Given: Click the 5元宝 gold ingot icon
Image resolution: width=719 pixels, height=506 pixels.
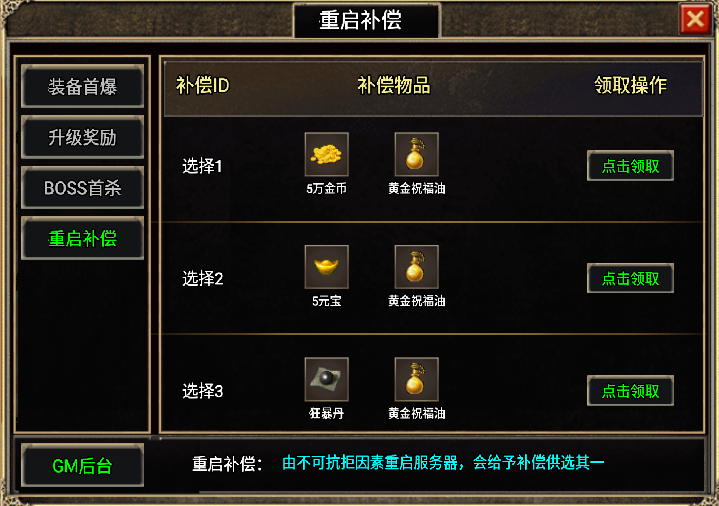Looking at the screenshot, I should 326,267.
